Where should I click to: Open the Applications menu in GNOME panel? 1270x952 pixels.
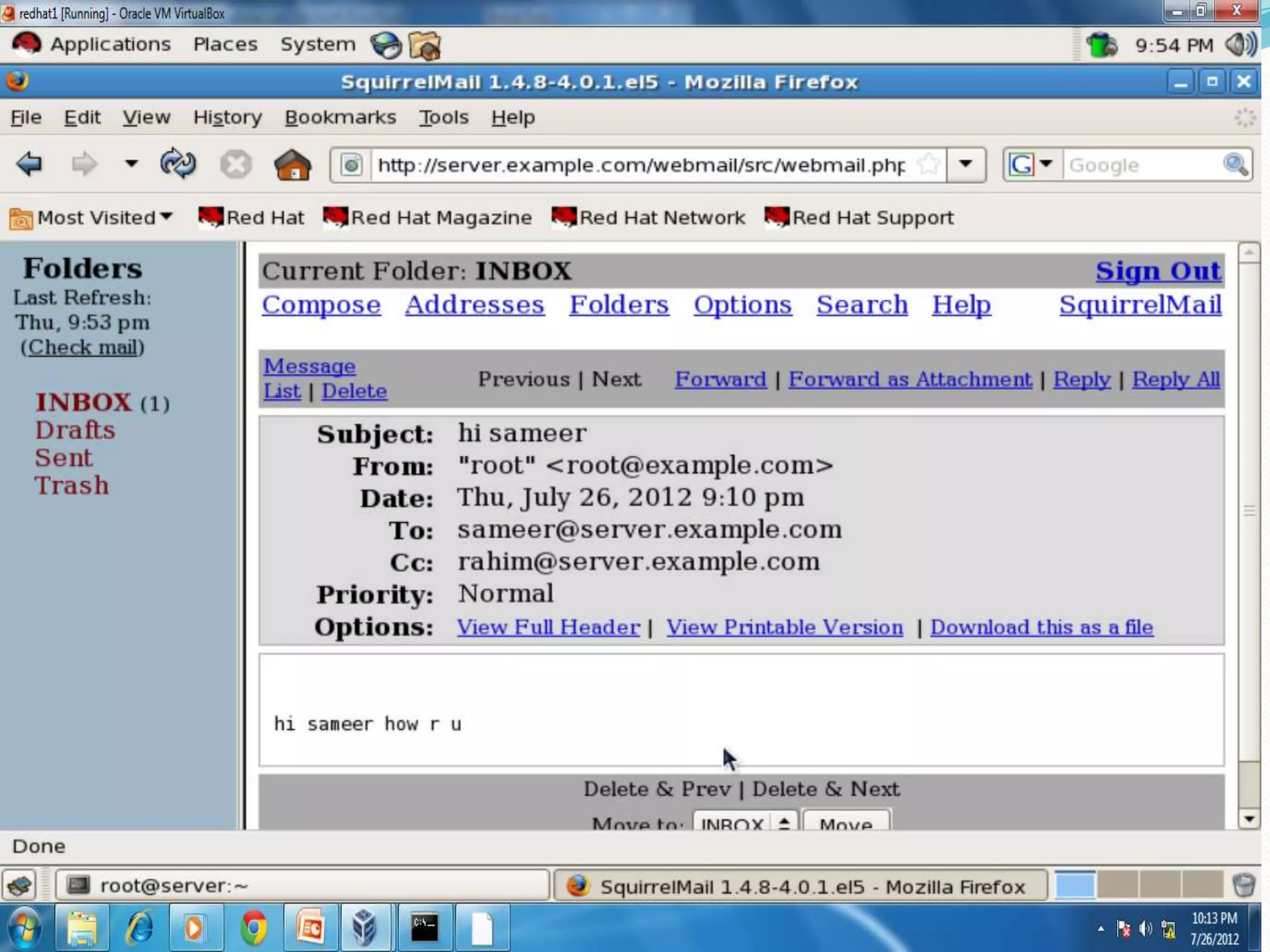click(110, 45)
